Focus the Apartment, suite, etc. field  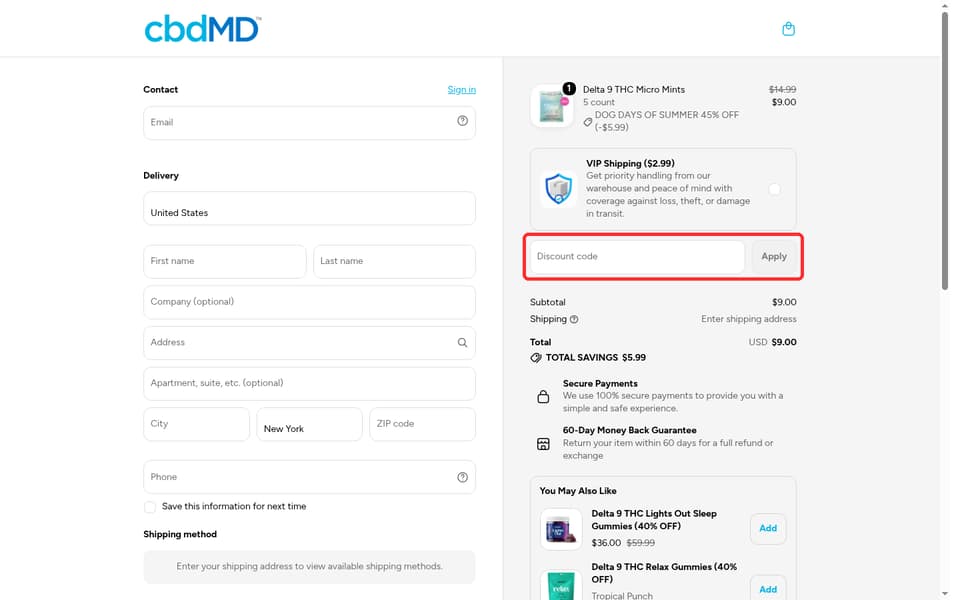point(309,384)
